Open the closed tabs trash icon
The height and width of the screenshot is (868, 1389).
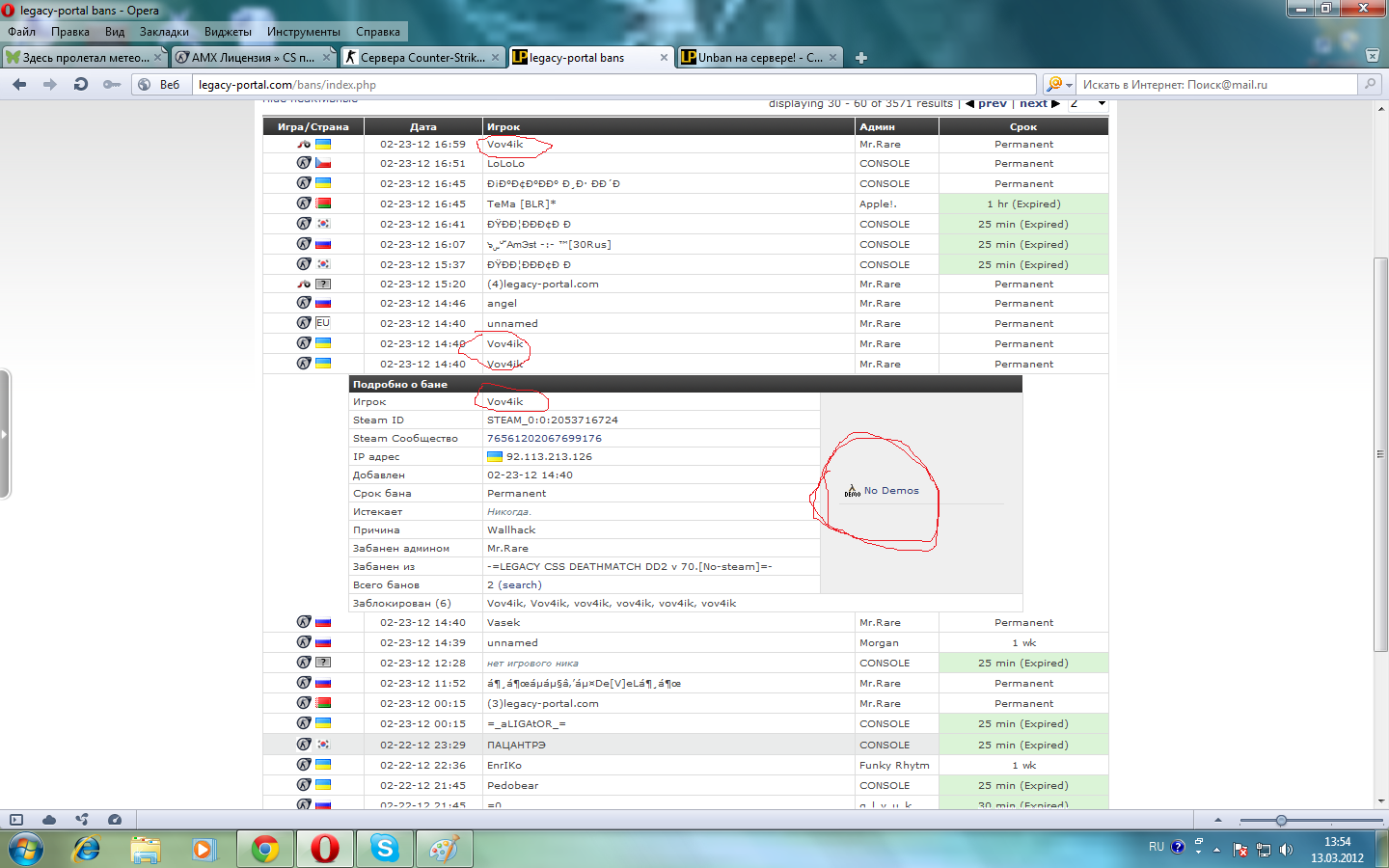pos(1373,56)
